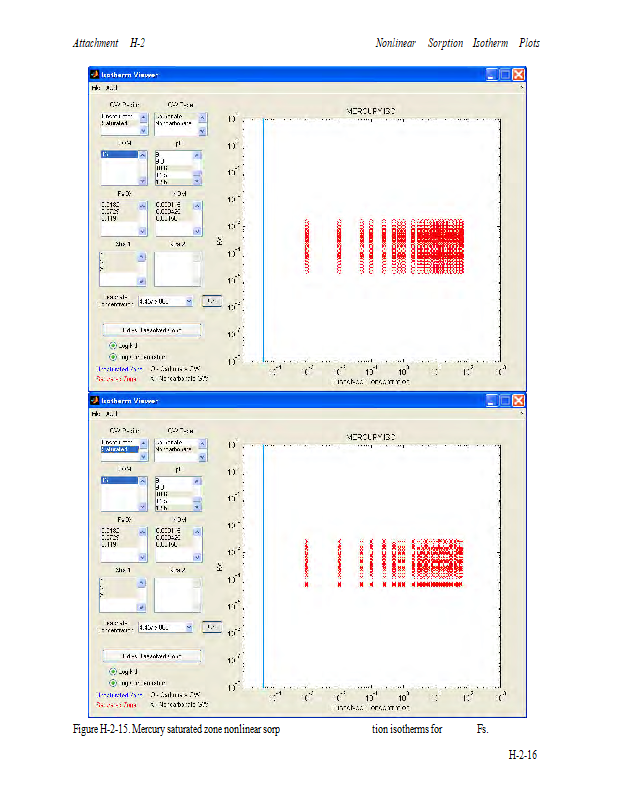Select Log Concentration radio in upper window
Image resolution: width=618 pixels, height=800 pixels.
click(x=113, y=356)
